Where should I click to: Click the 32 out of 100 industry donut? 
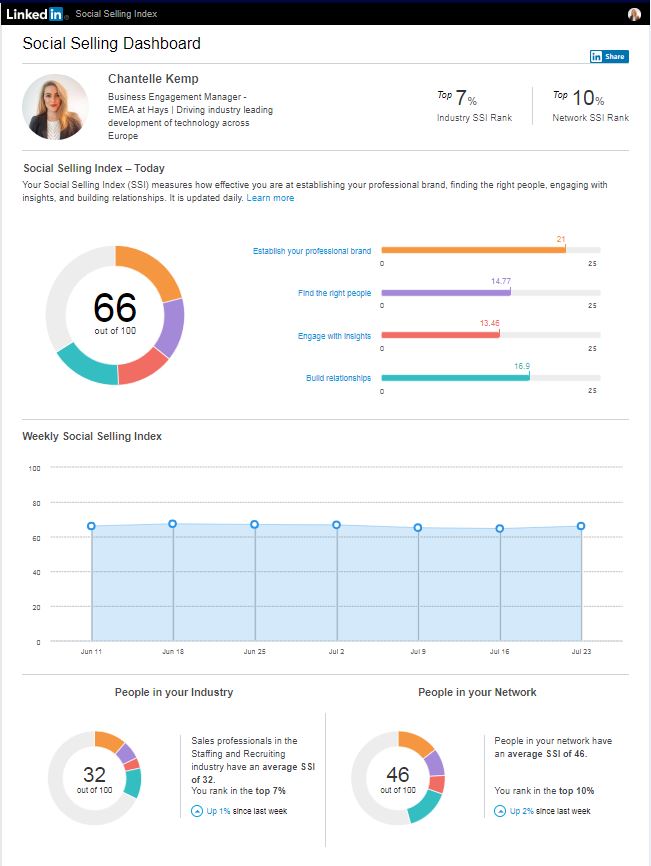[94, 778]
